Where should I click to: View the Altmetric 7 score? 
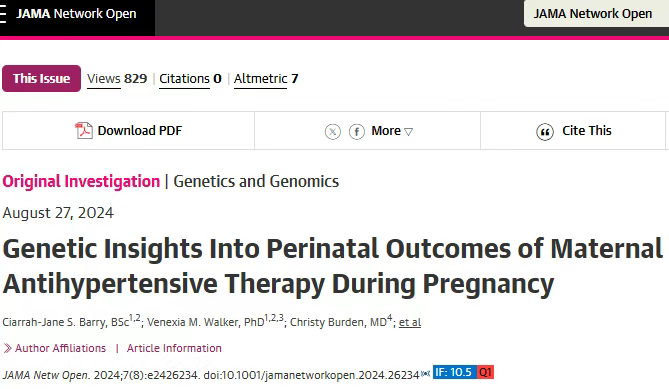click(x=266, y=79)
